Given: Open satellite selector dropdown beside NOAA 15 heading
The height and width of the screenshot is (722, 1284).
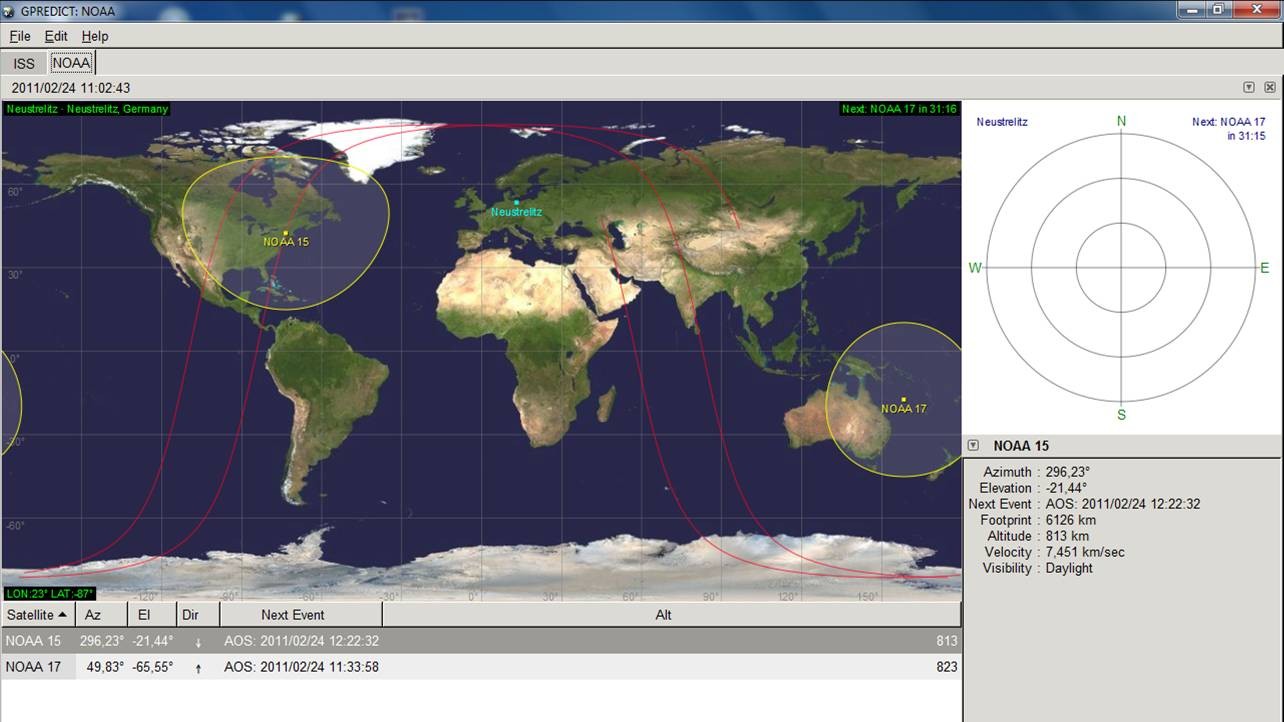Looking at the screenshot, I should tap(973, 446).
